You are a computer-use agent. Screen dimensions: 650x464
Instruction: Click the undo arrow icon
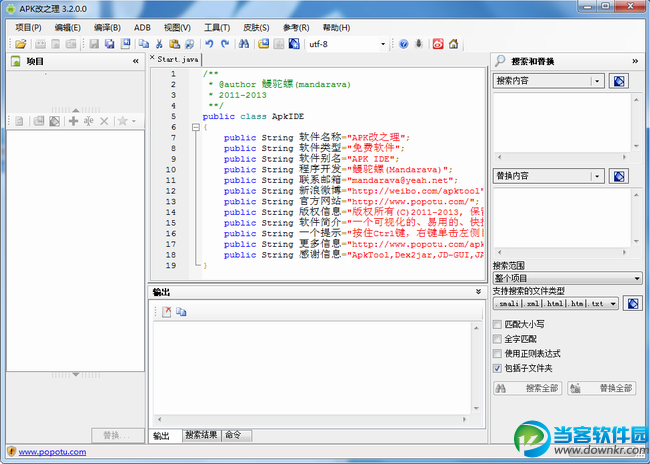click(x=209, y=44)
